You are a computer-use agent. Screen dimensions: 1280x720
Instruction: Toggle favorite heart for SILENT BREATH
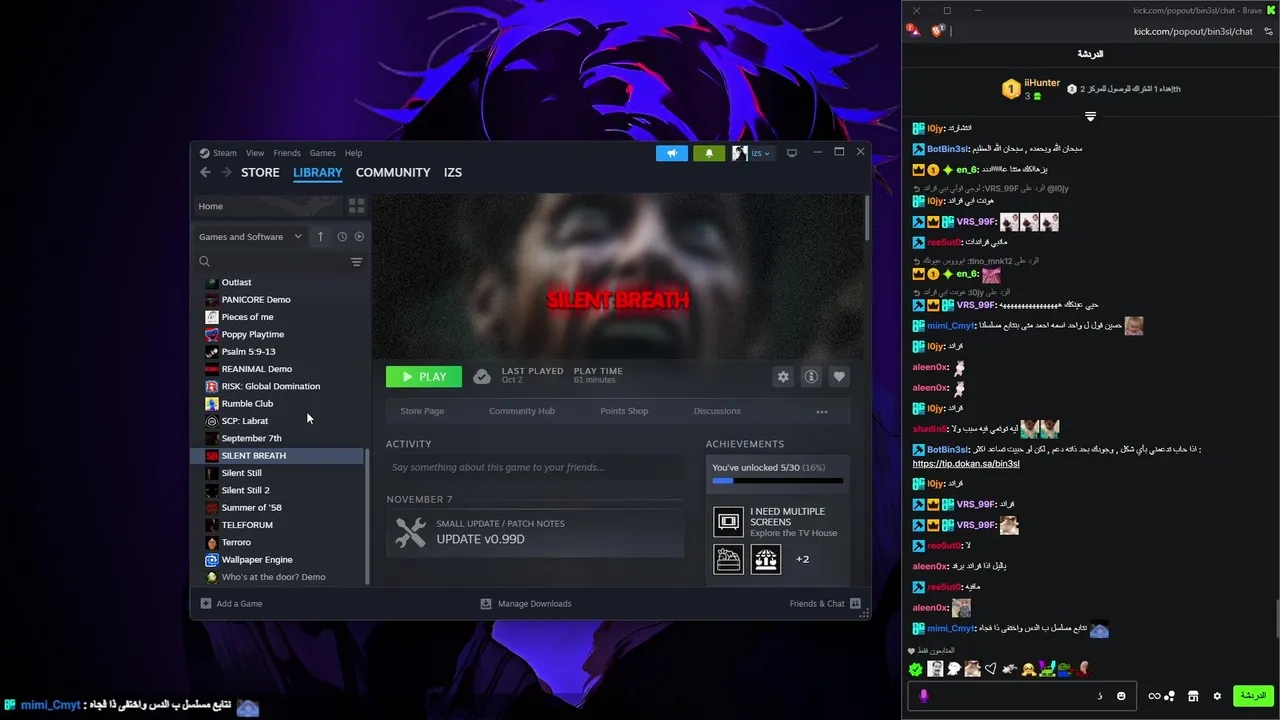click(839, 377)
